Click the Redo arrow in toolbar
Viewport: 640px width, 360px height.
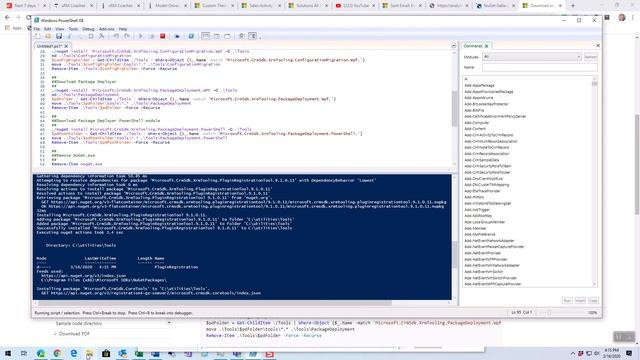point(127,36)
